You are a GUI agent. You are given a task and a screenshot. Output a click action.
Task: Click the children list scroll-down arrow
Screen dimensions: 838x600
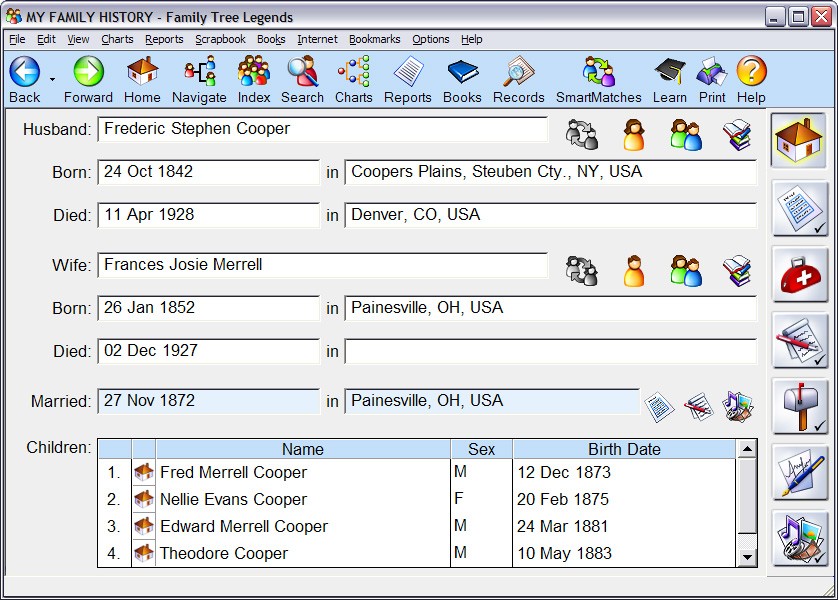pyautogui.click(x=747, y=558)
